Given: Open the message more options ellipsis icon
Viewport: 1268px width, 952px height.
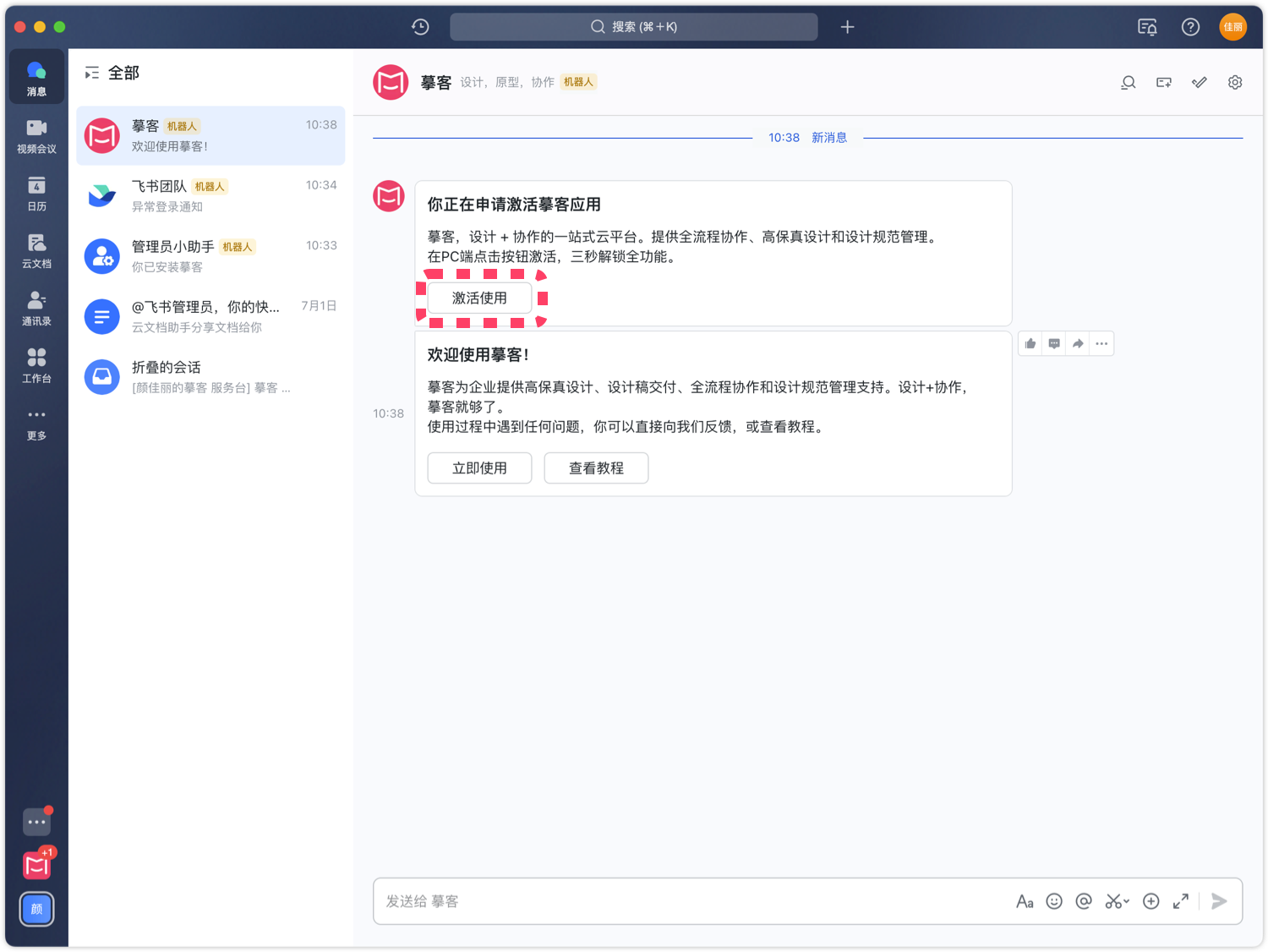Looking at the screenshot, I should (x=1101, y=343).
